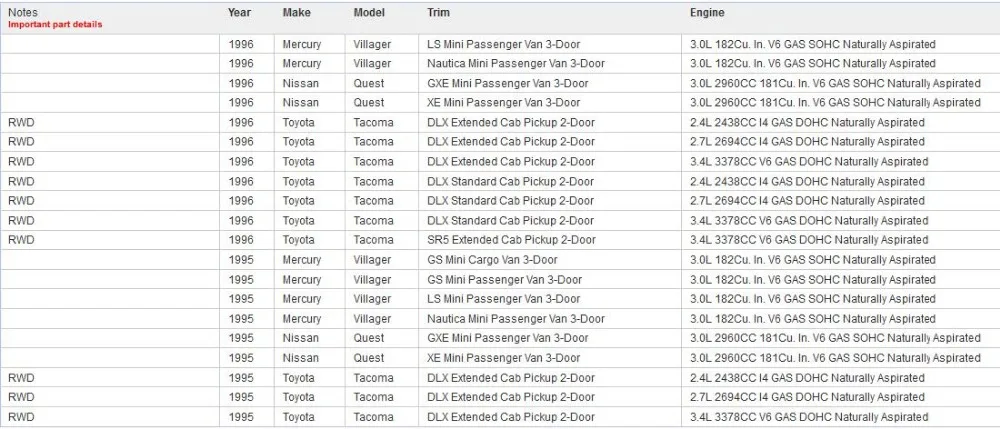Click the Tacoma model cell in the SR5 row
The image size is (1000, 429).
pyautogui.click(x=373, y=240)
